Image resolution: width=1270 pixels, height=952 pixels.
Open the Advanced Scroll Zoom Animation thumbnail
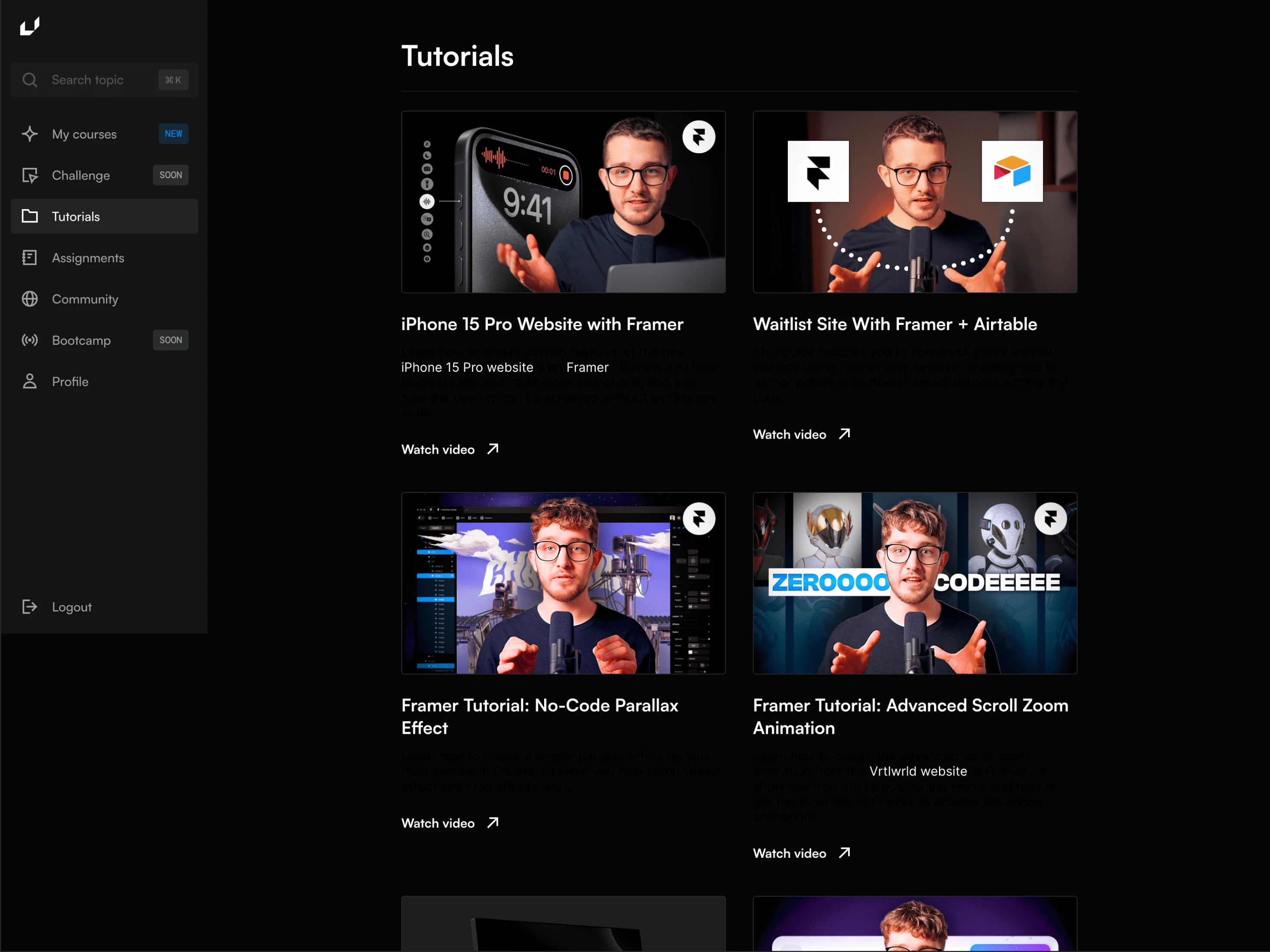coord(915,583)
